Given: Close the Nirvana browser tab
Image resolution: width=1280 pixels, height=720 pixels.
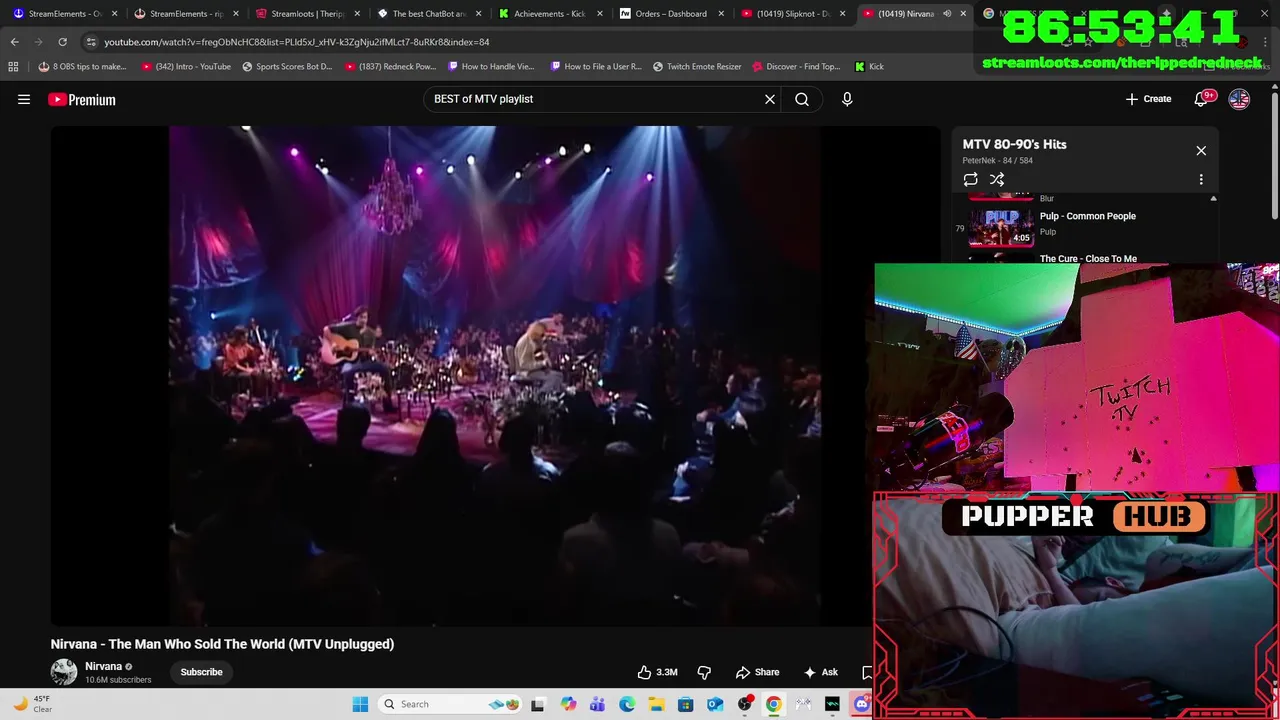Looking at the screenshot, I should point(963,14).
